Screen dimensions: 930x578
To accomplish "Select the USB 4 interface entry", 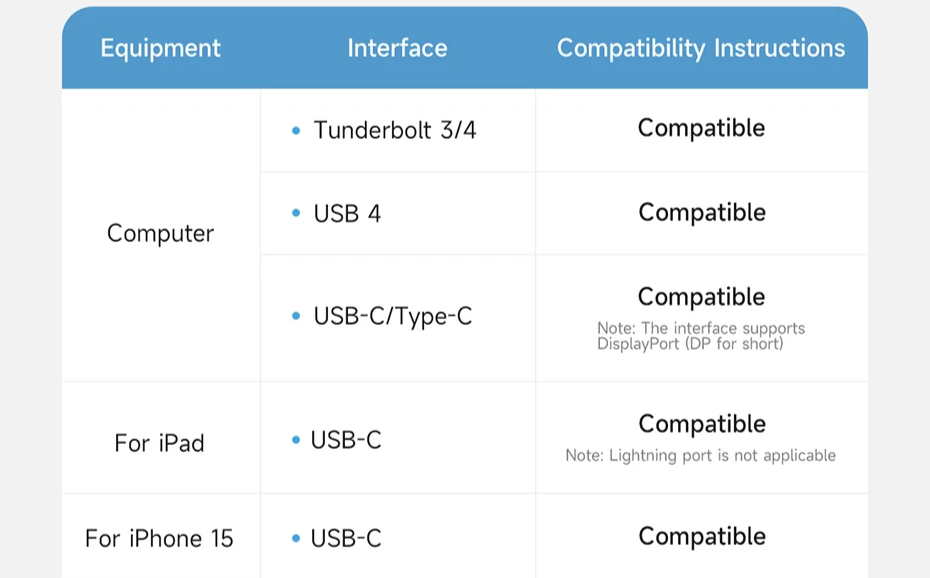I will (x=347, y=213).
